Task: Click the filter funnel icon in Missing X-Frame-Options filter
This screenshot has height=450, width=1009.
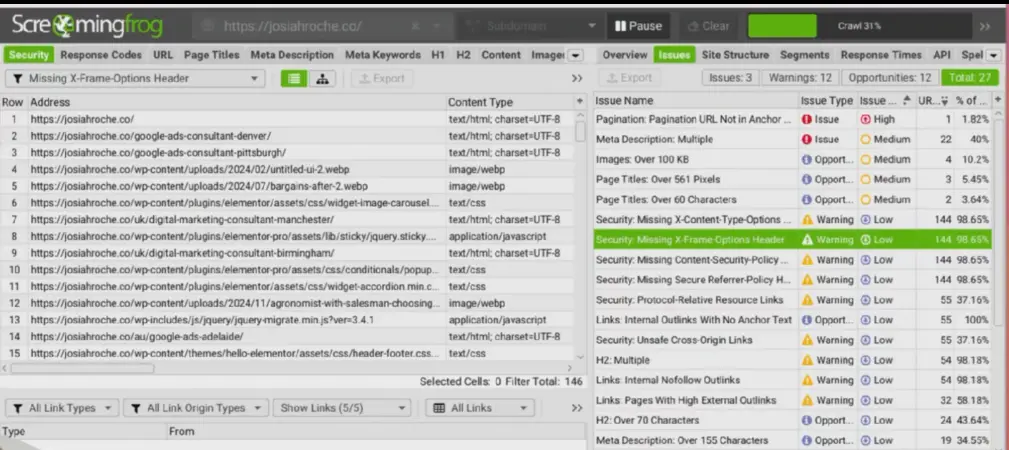Action: click(17, 79)
